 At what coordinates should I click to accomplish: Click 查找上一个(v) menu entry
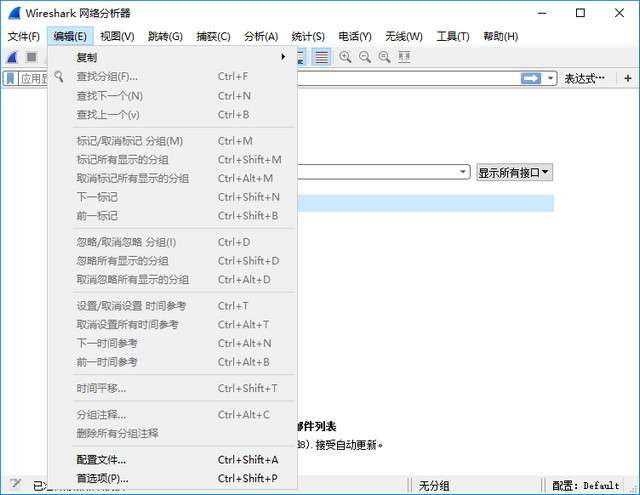(x=172, y=115)
